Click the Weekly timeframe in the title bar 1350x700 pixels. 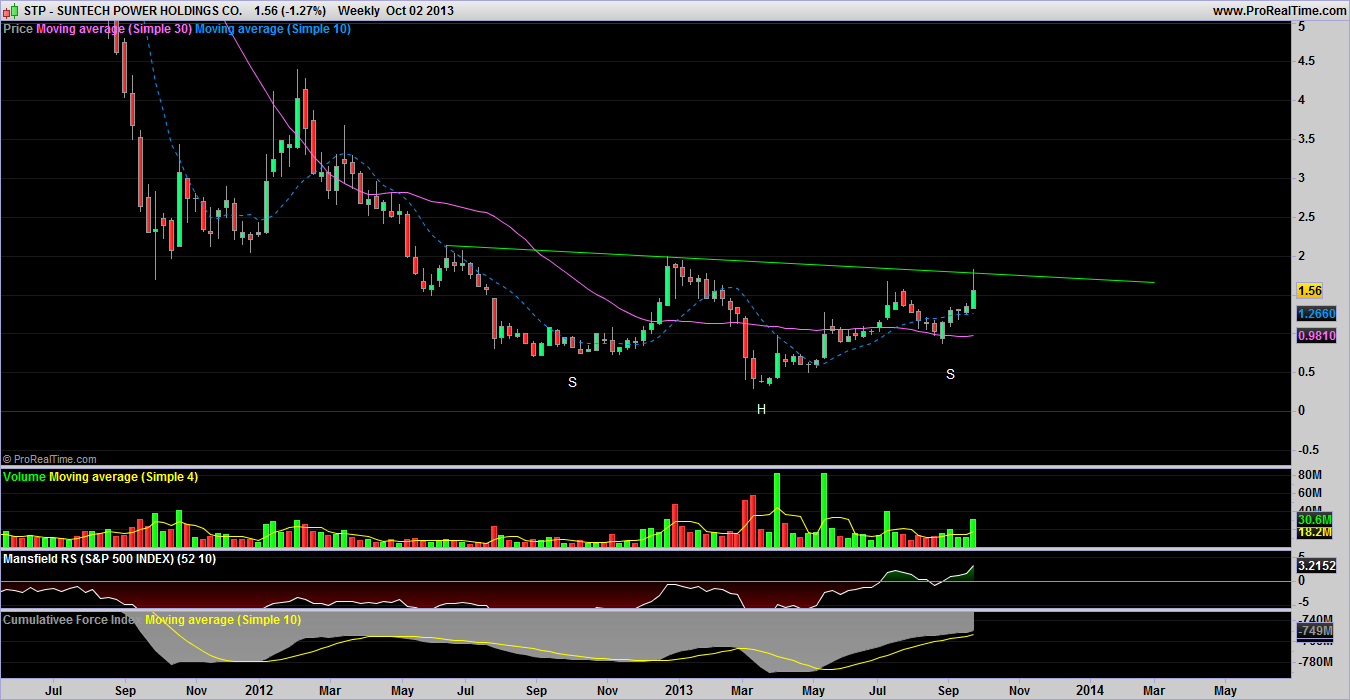pos(358,10)
